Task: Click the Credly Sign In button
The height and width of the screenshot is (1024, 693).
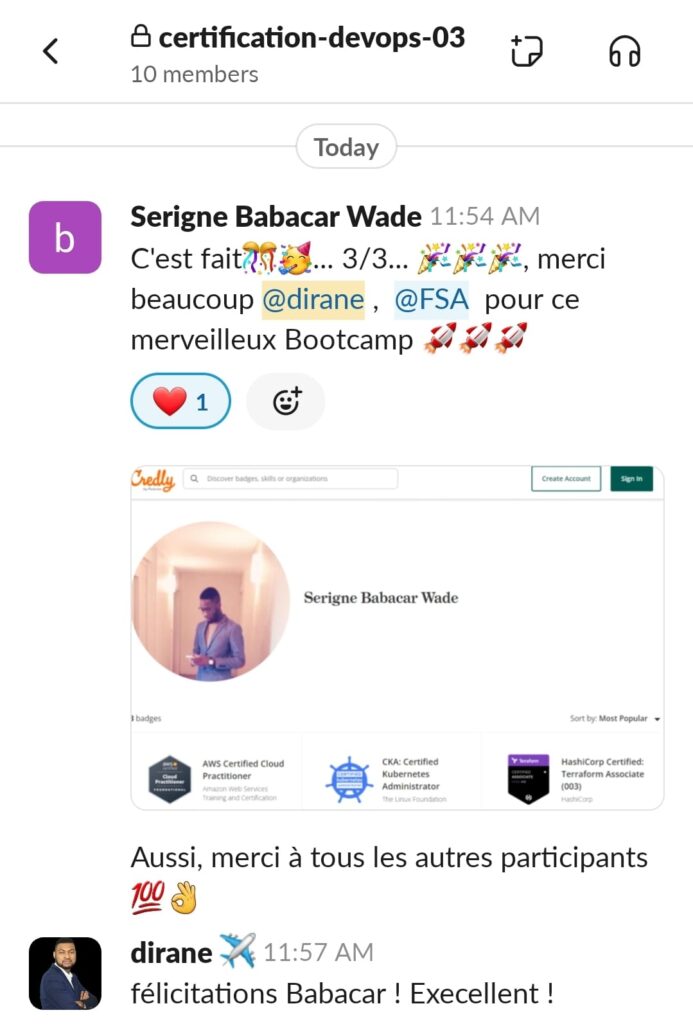Action: pyautogui.click(x=632, y=479)
